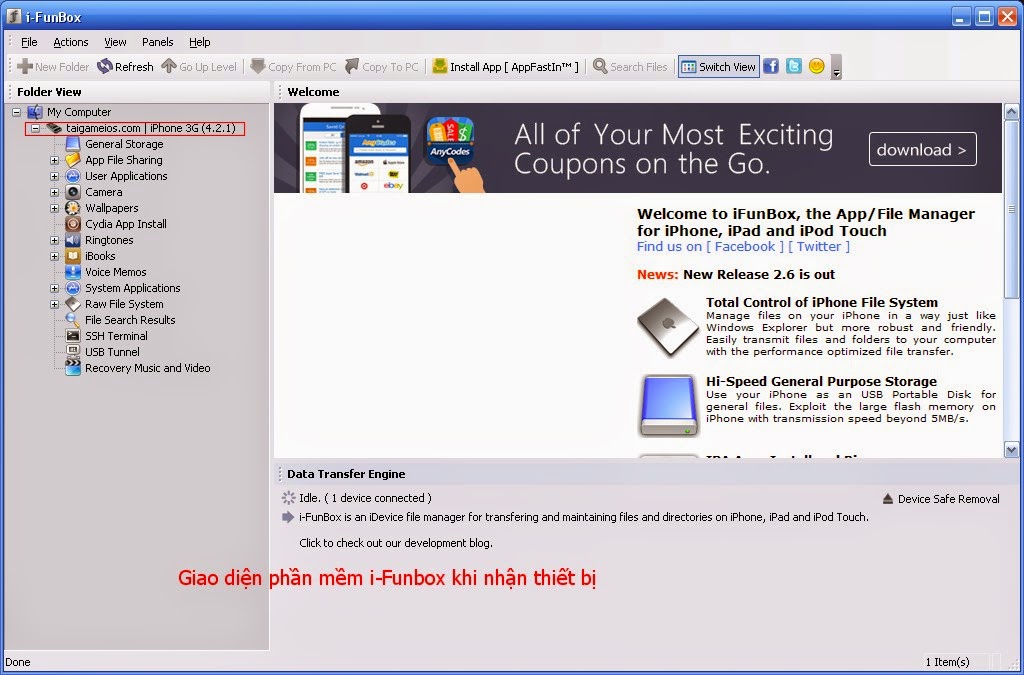Click 'New Release 2.6 is out' text

759,275
